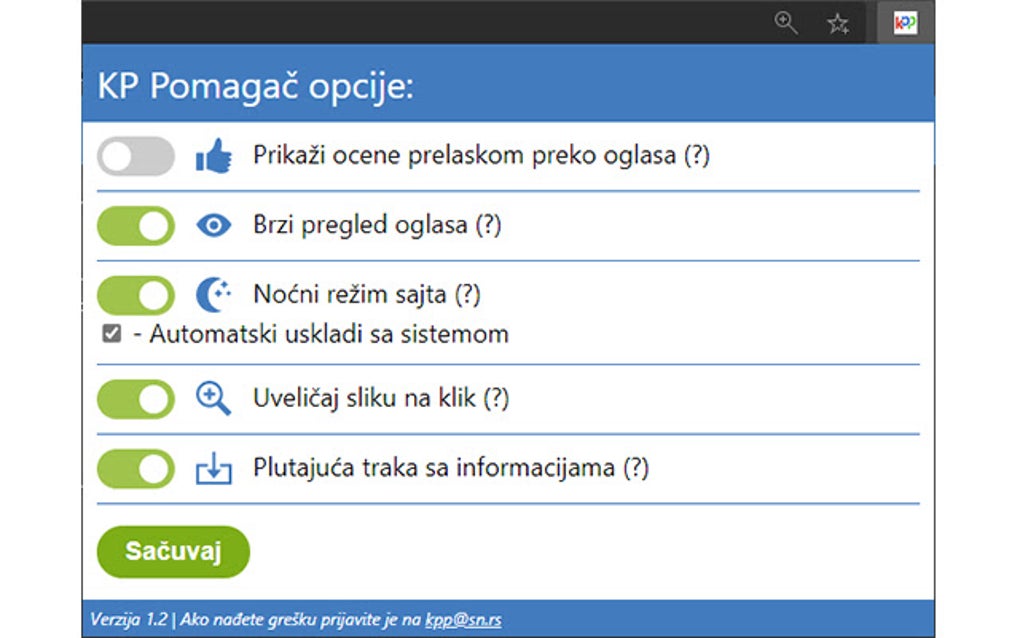Click the (?) help beside Brzi pregled oglasa

pos(488,226)
